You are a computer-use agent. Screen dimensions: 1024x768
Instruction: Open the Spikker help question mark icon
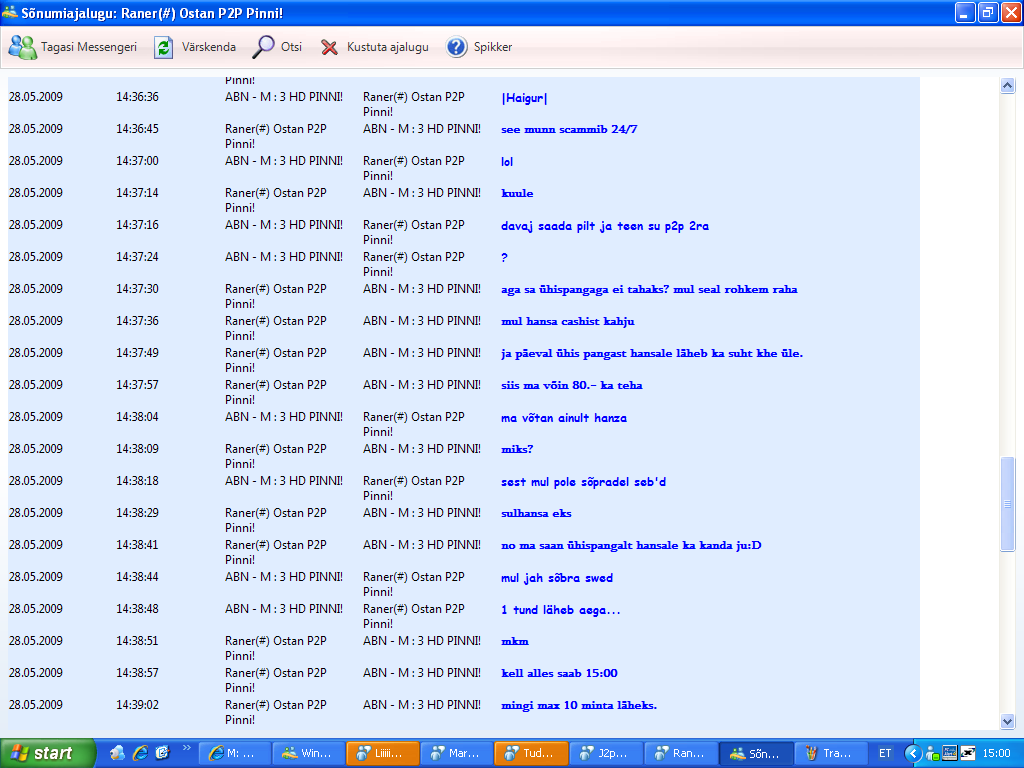click(x=457, y=47)
